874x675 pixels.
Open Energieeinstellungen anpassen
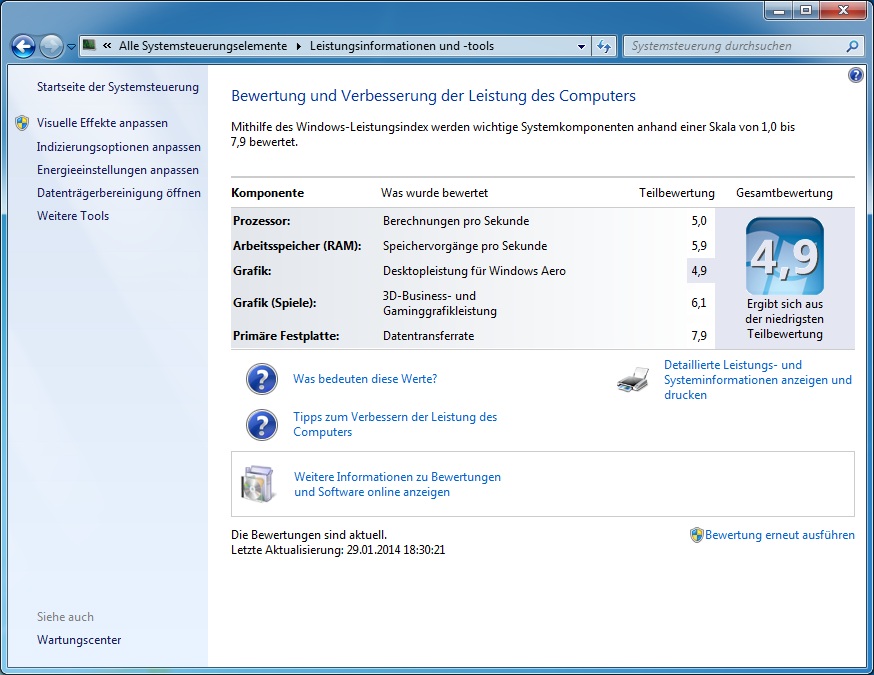point(118,170)
